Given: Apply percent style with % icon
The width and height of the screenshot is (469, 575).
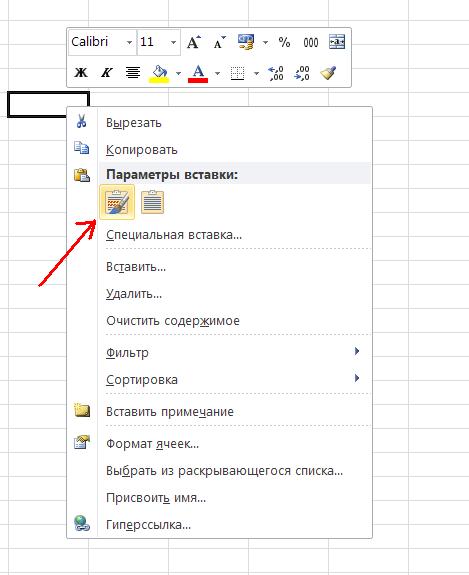Looking at the screenshot, I should tap(284, 43).
